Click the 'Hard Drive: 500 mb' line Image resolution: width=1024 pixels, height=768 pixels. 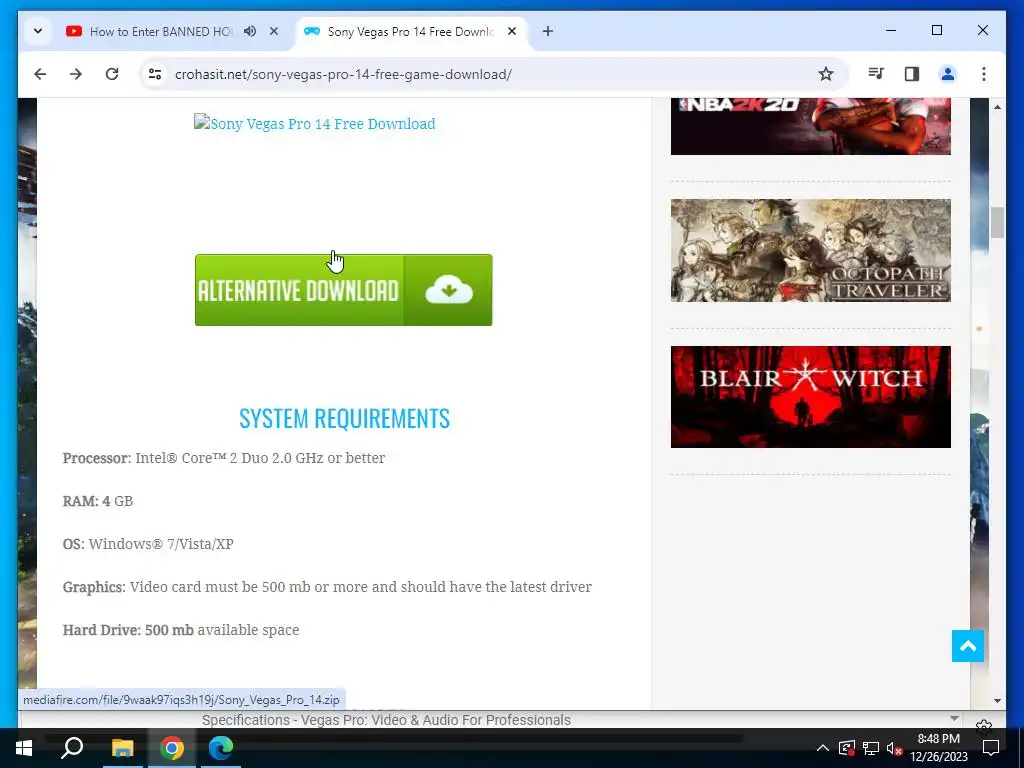[x=181, y=630]
